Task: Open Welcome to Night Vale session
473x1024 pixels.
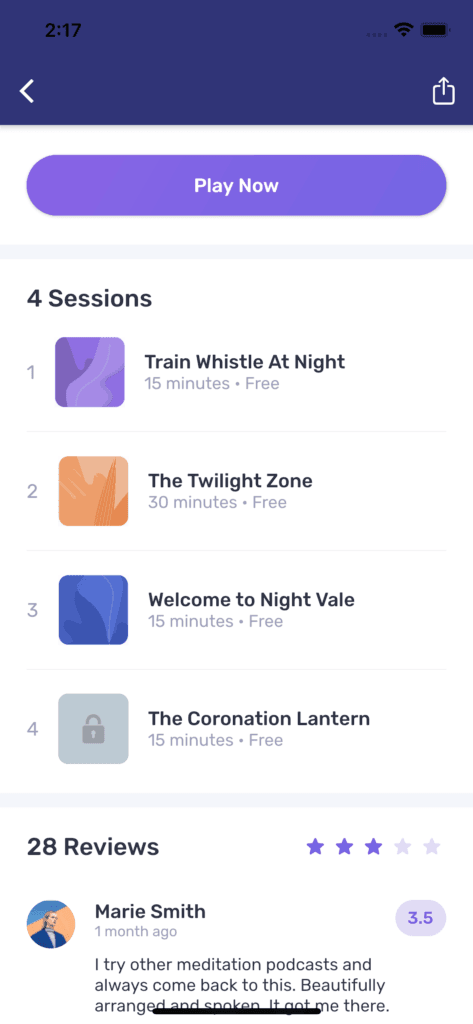Action: 236,610
